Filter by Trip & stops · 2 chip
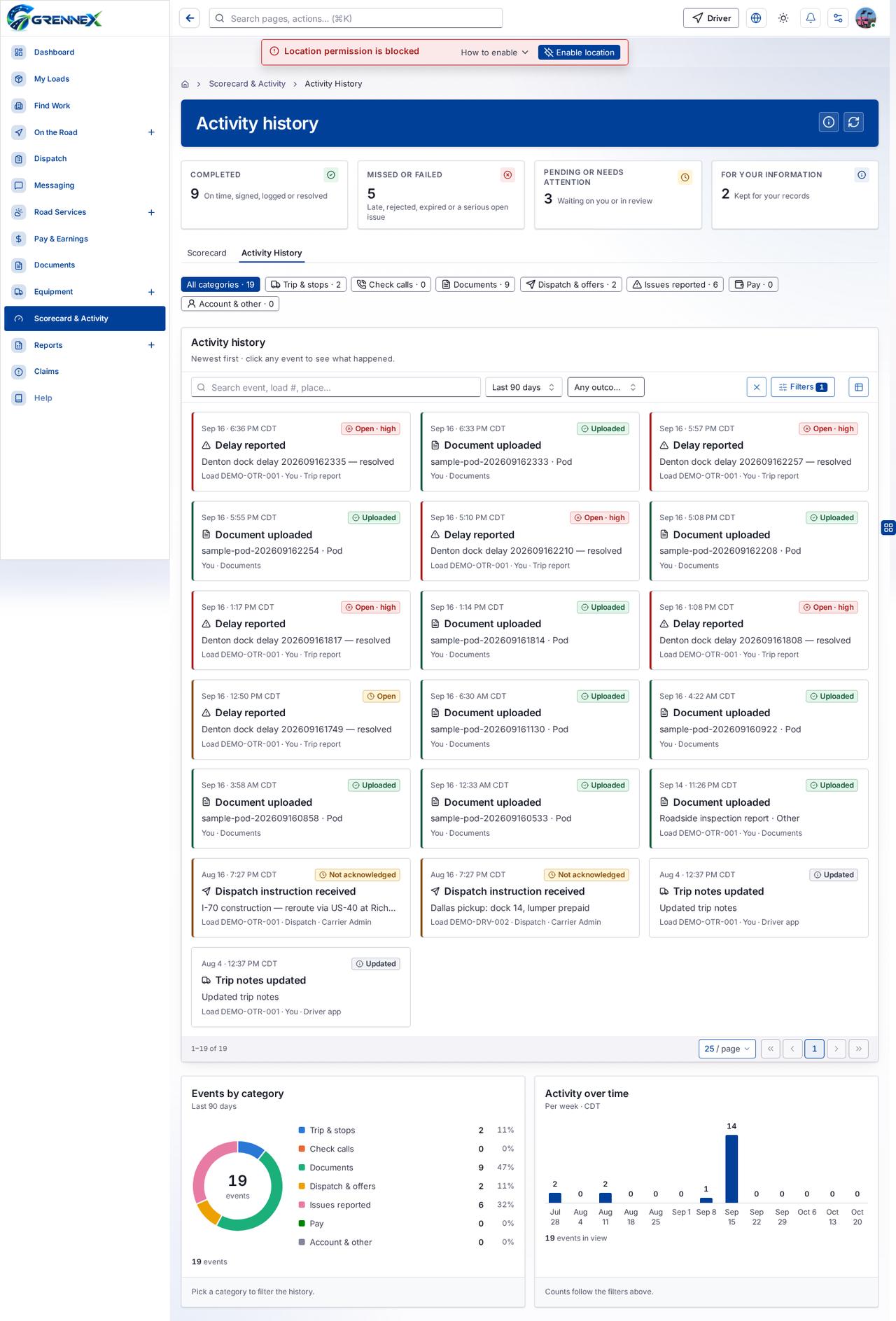Screen dimensions: 896x1321 305,284
